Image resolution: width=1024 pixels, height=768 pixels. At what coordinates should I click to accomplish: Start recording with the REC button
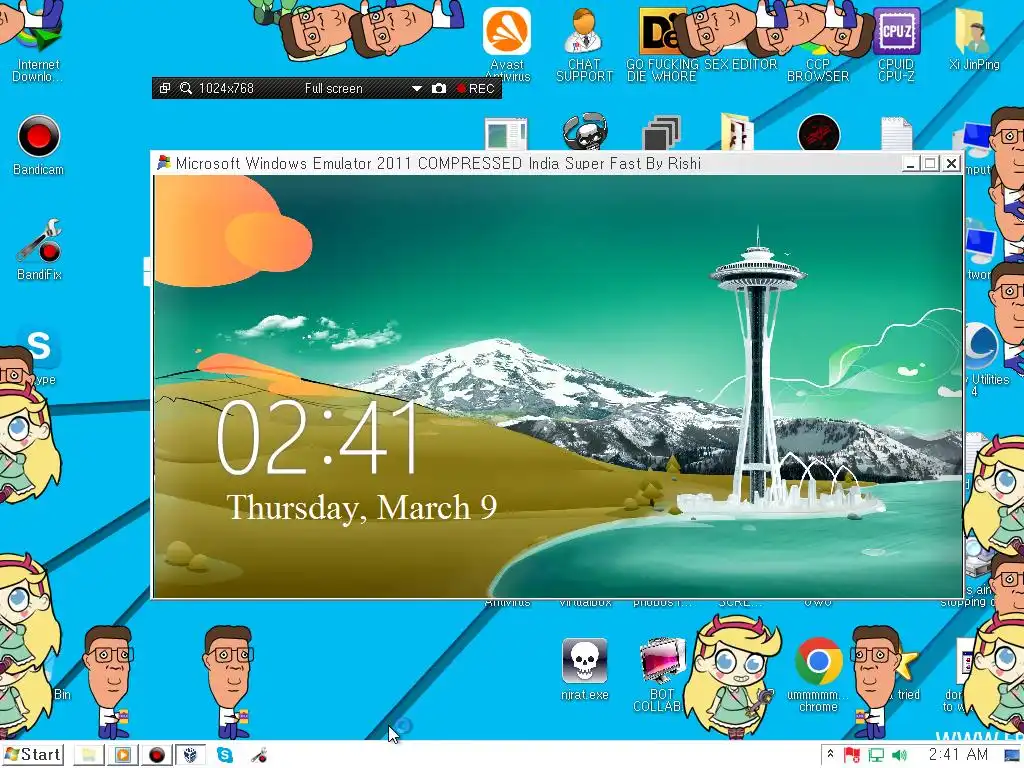[x=476, y=88]
